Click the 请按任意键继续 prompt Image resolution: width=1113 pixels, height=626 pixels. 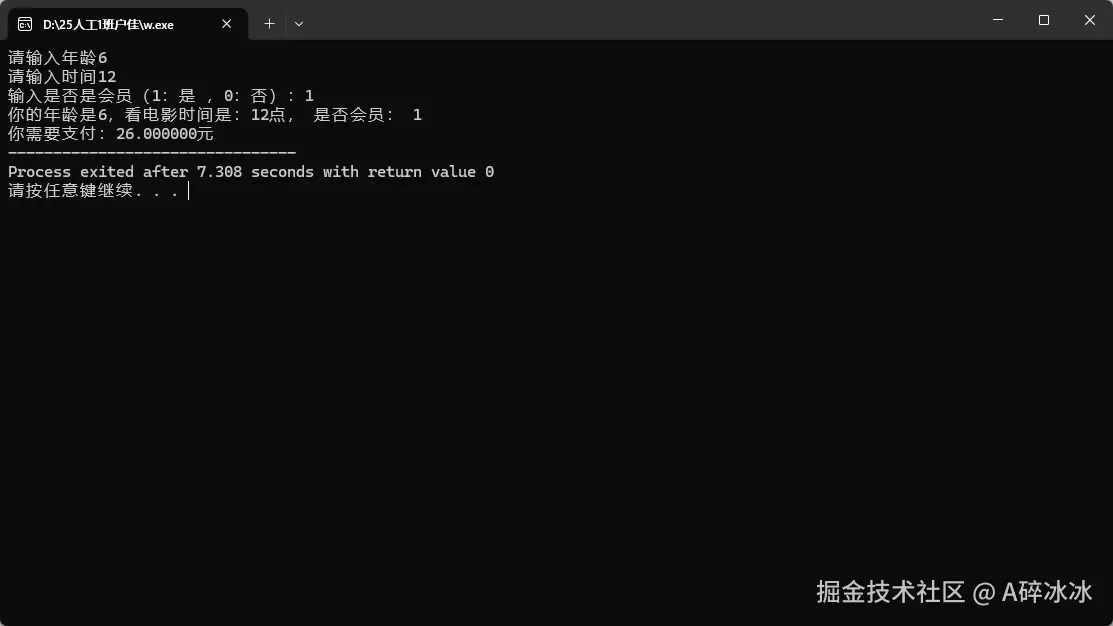[93, 191]
